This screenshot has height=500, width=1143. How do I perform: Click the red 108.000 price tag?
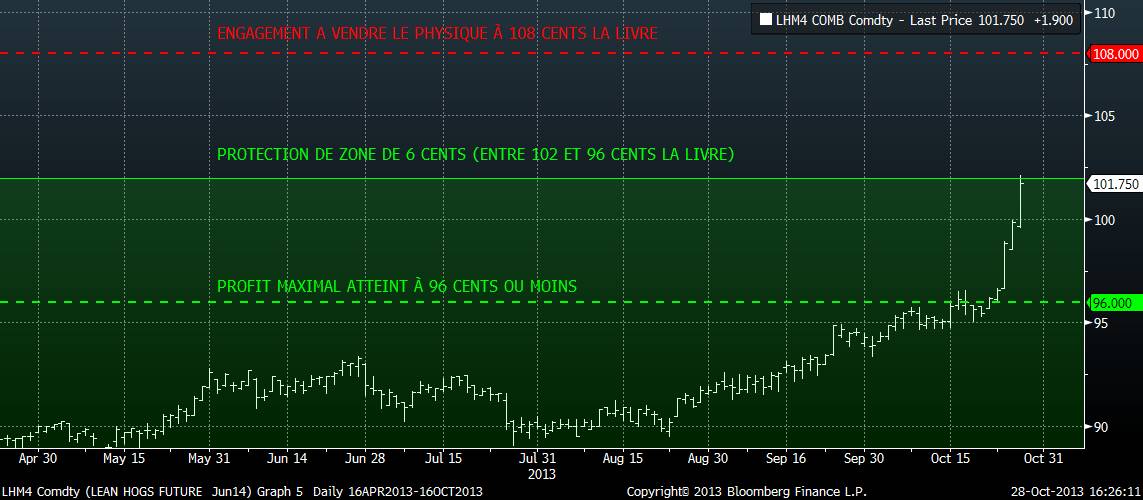(x=1114, y=54)
